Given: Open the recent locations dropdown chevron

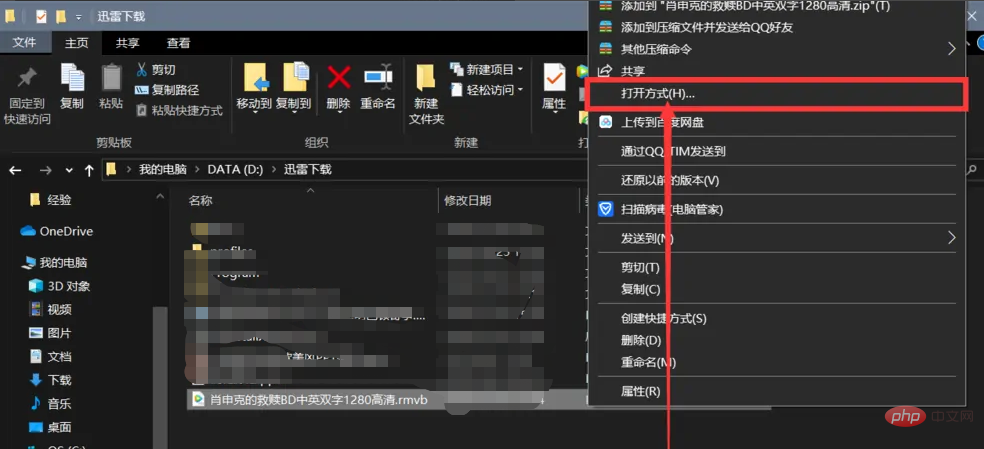Looking at the screenshot, I should click(x=69, y=170).
